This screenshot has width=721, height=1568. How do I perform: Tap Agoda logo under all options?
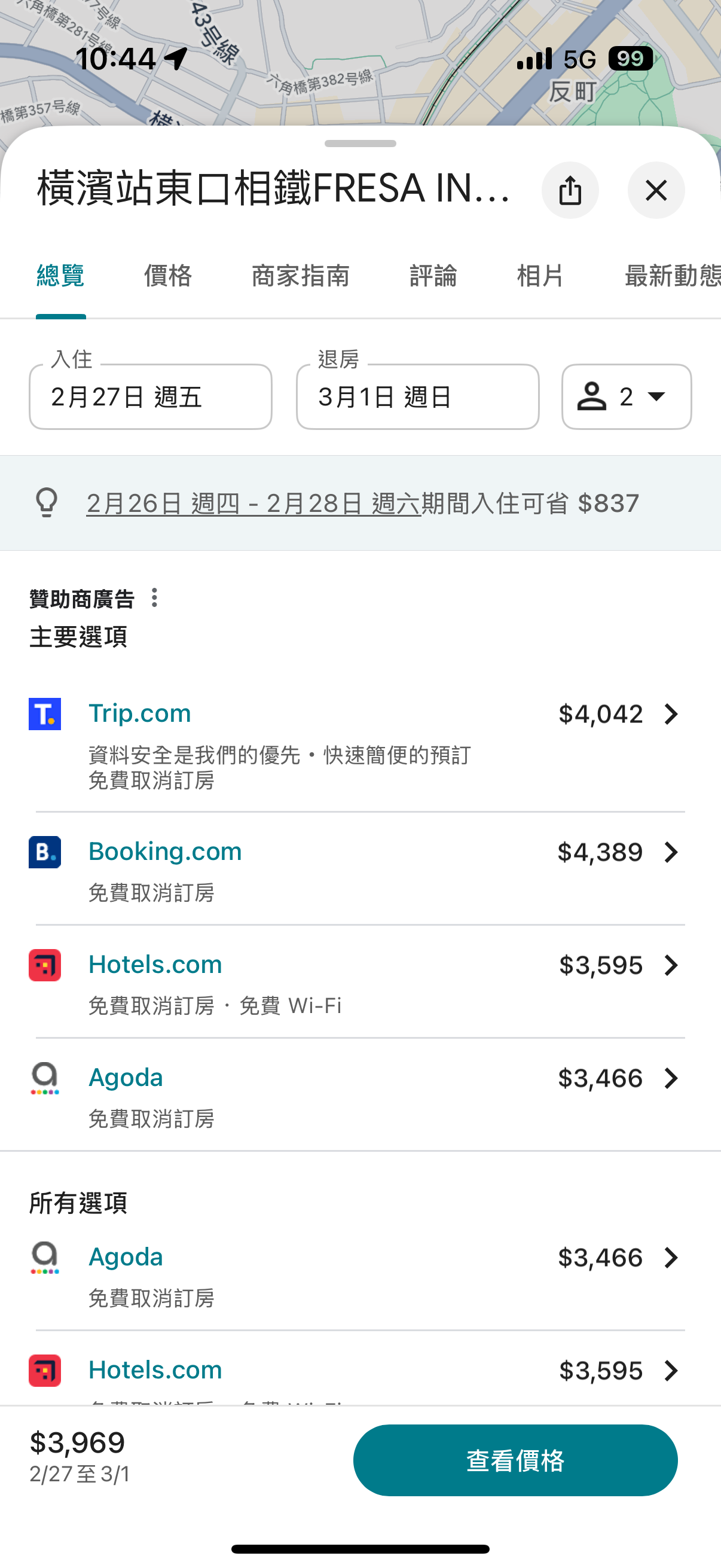pos(45,1257)
